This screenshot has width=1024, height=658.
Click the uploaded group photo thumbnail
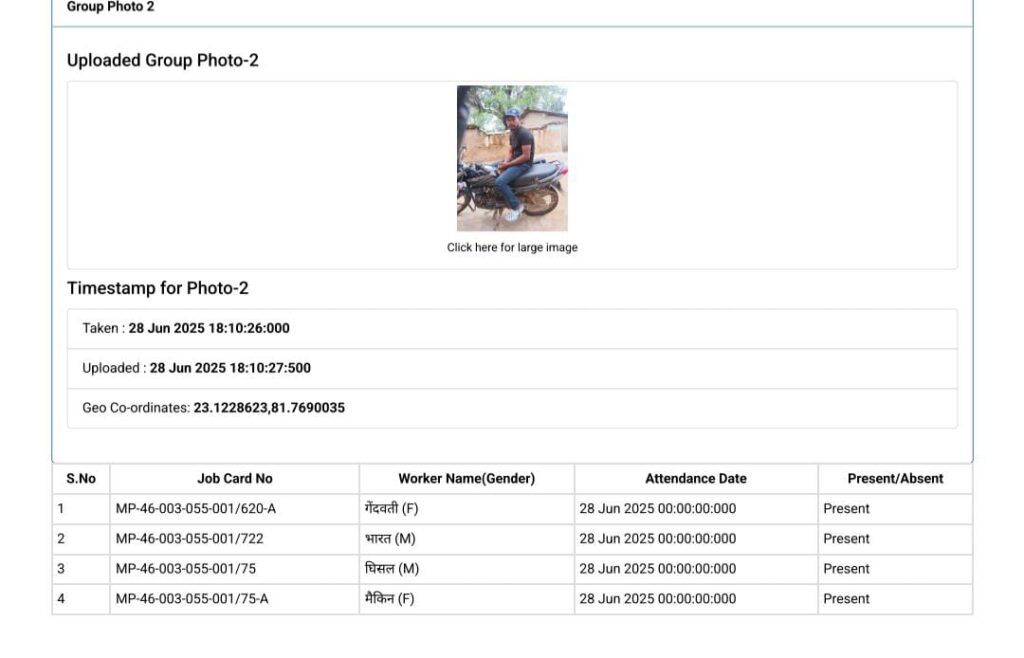pyautogui.click(x=512, y=158)
